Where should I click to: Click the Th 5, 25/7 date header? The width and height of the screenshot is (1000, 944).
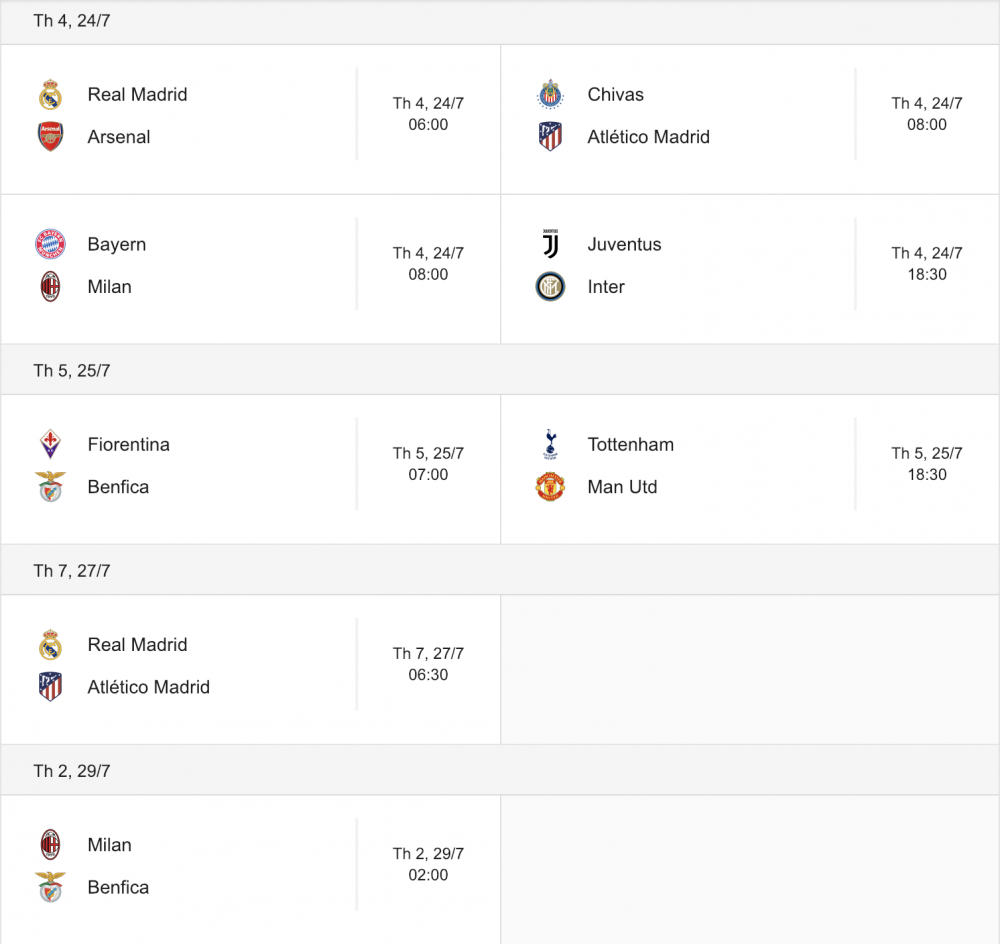[x=72, y=371]
